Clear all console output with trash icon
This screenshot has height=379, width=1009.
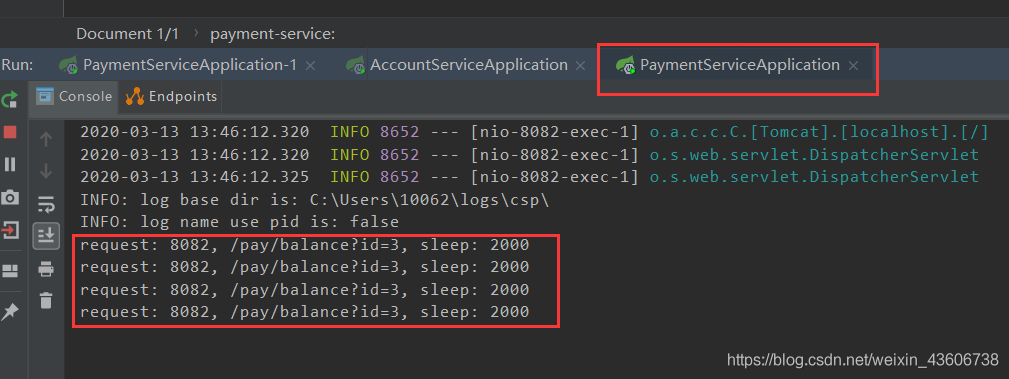point(46,300)
